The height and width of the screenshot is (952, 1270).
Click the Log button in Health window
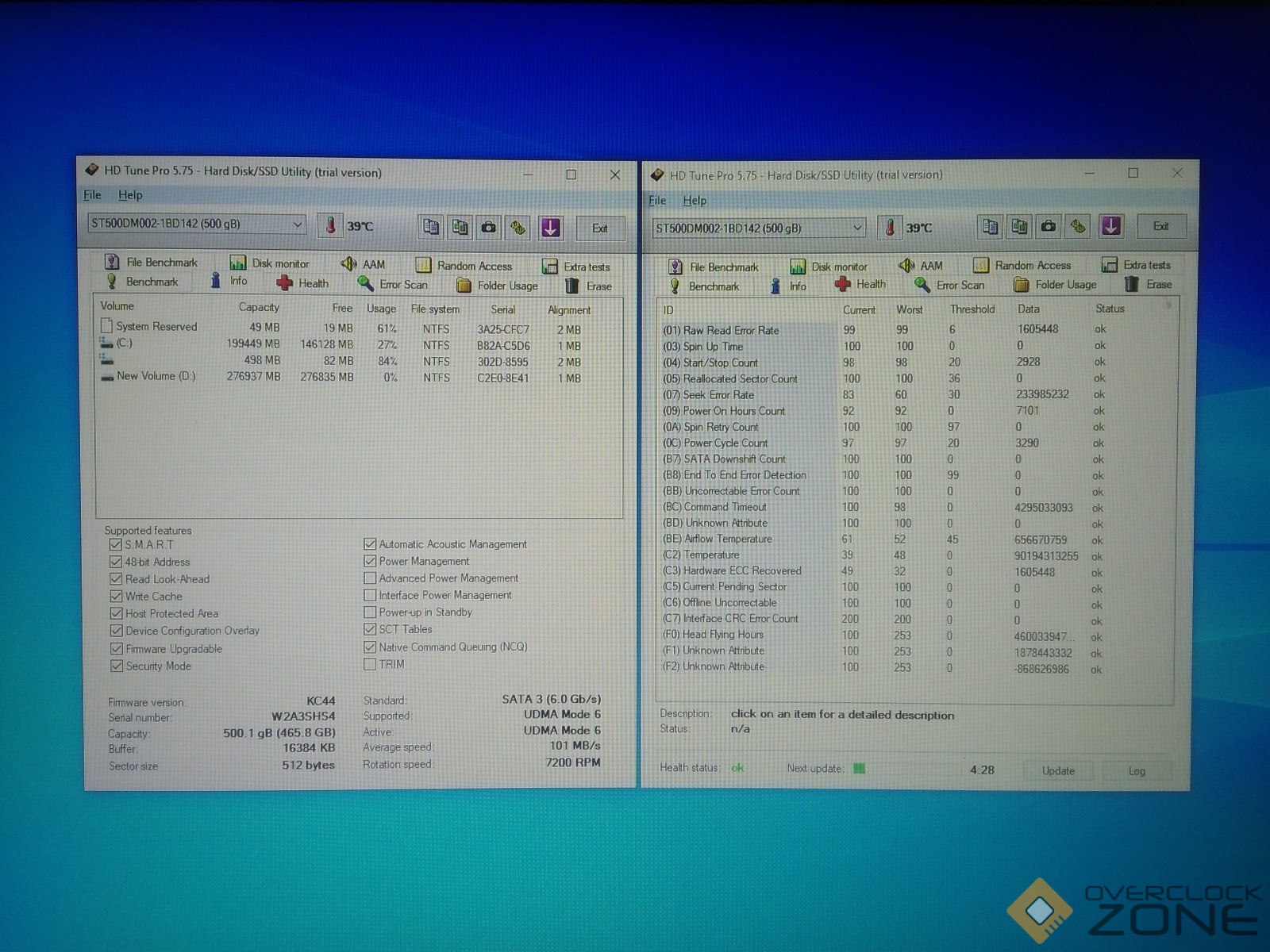click(1137, 770)
